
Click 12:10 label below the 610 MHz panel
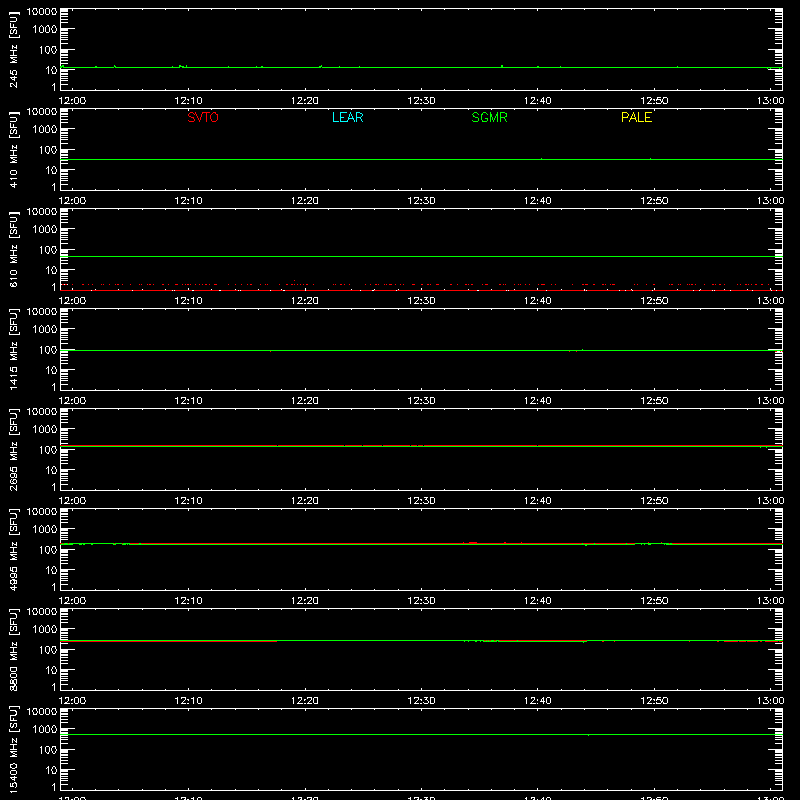[188, 301]
